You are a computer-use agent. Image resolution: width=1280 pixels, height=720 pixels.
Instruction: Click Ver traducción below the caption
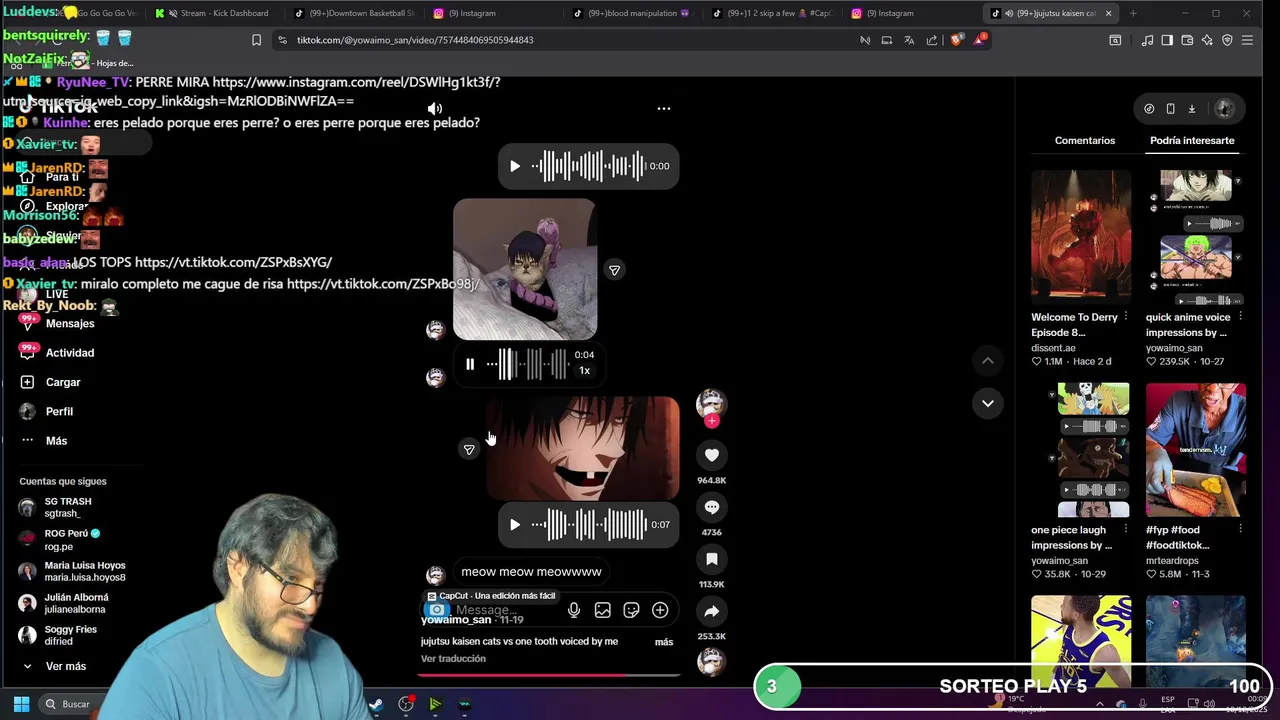tap(453, 659)
